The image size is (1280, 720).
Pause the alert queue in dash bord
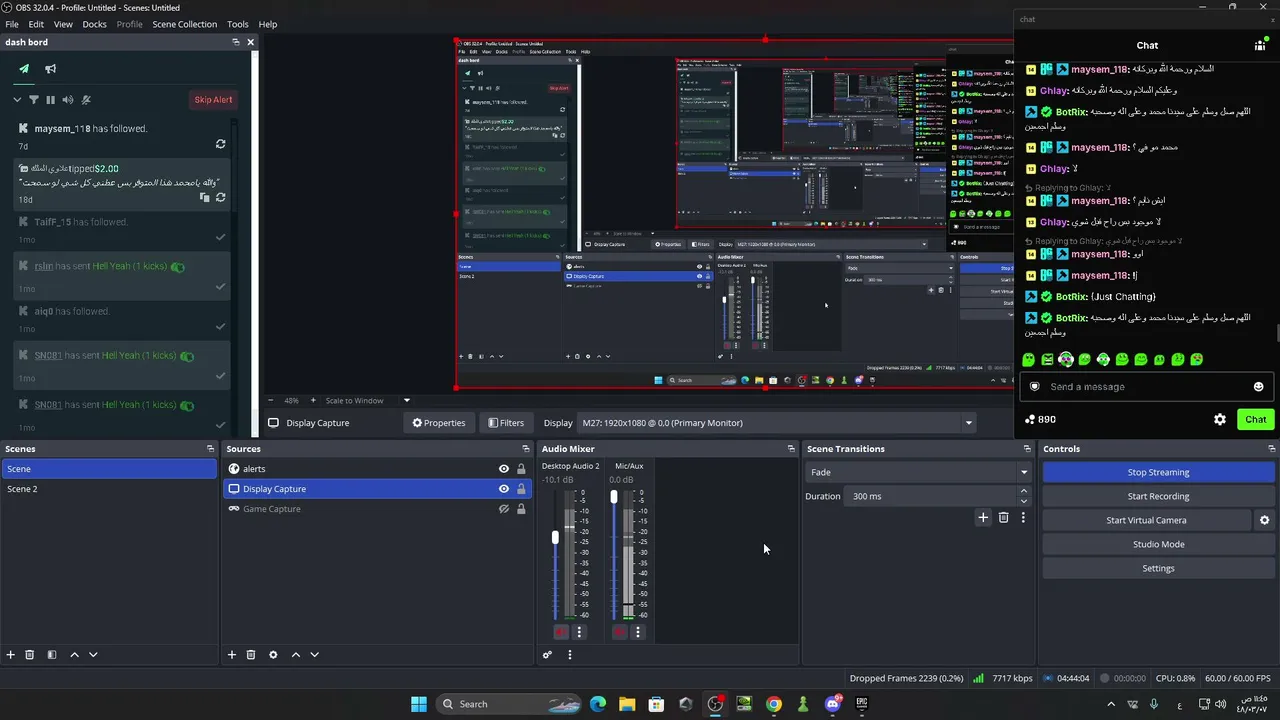(50, 100)
